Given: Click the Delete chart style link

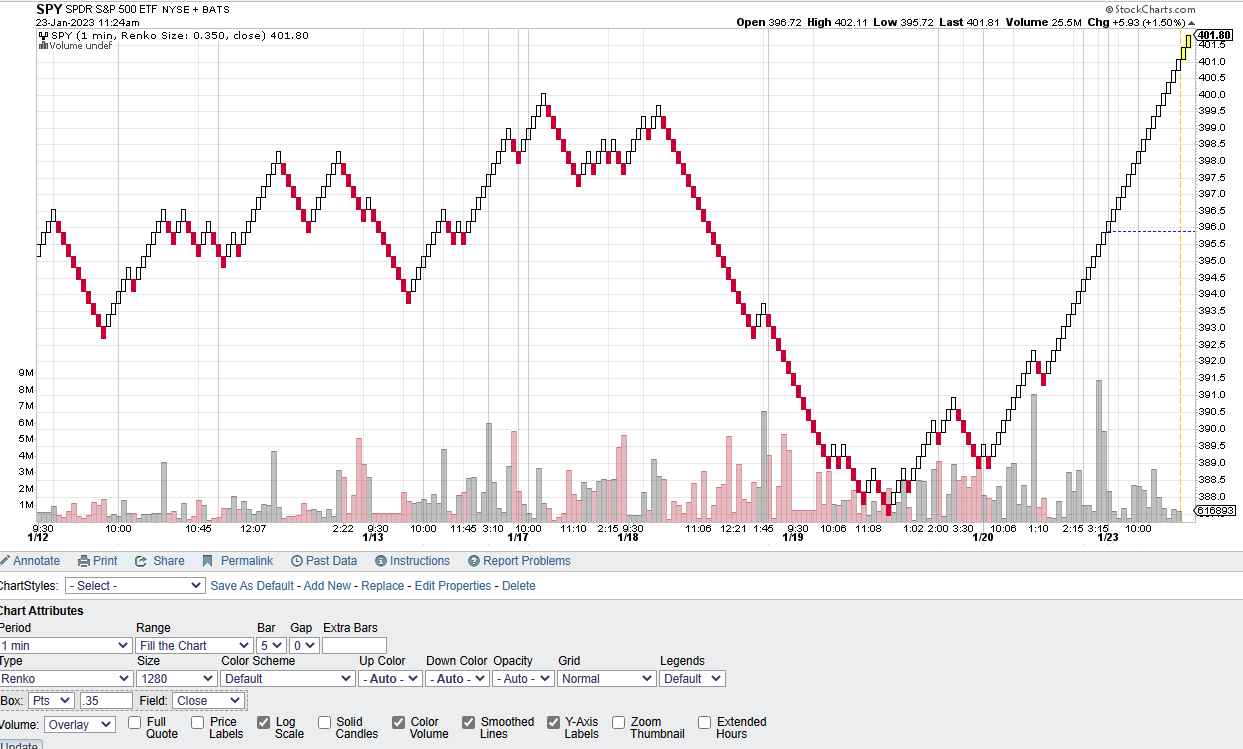Looking at the screenshot, I should click(518, 586).
